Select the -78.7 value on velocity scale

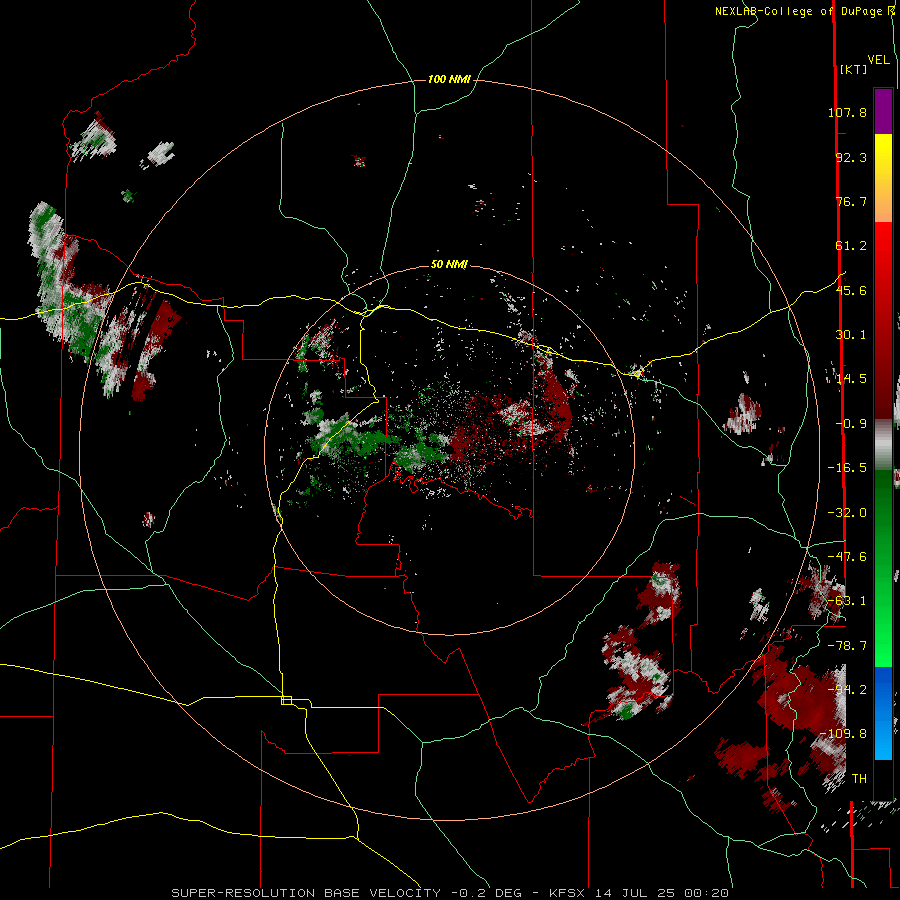[x=847, y=646]
